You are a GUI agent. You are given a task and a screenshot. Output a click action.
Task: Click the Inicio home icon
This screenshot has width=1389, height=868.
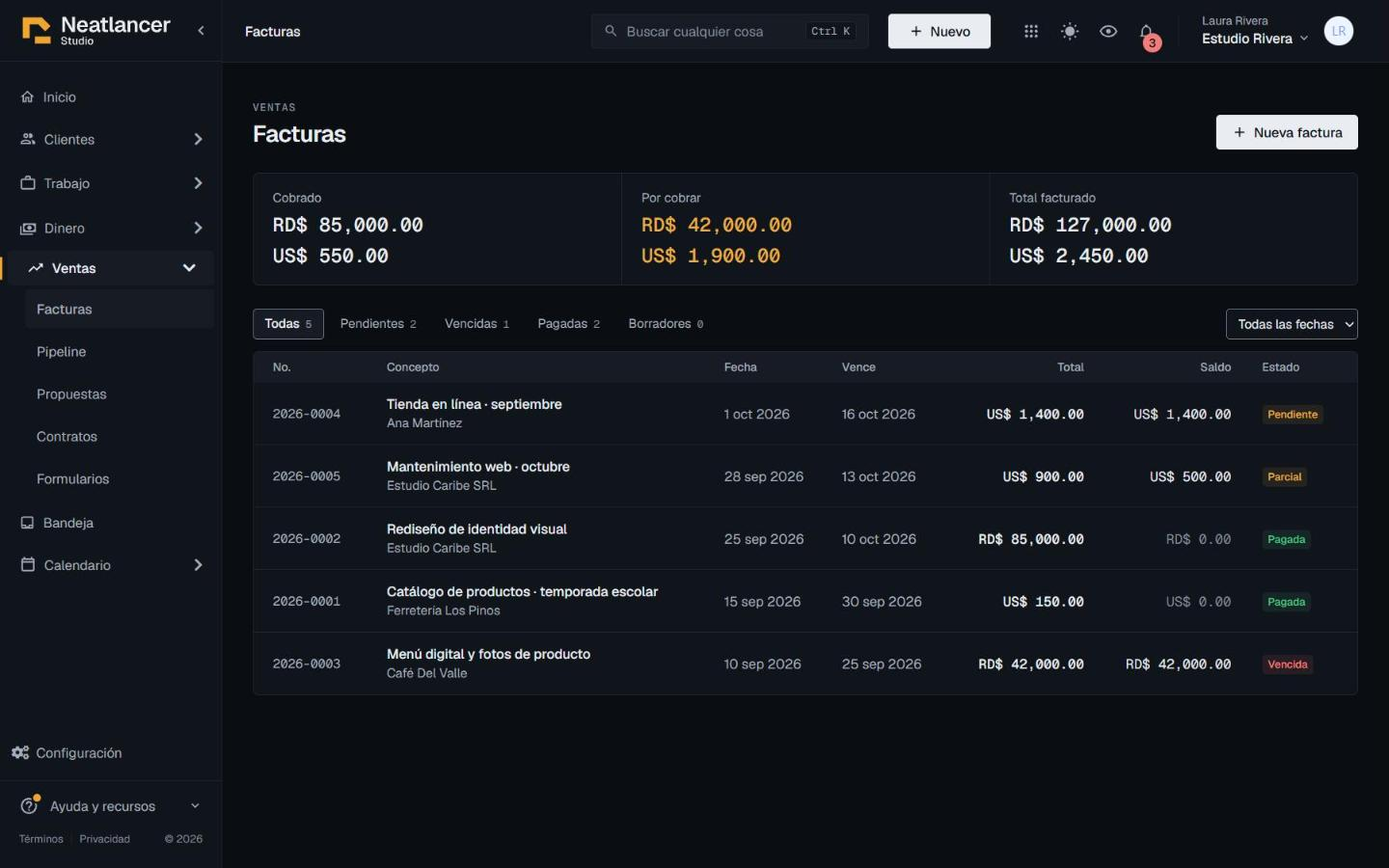pos(27,97)
